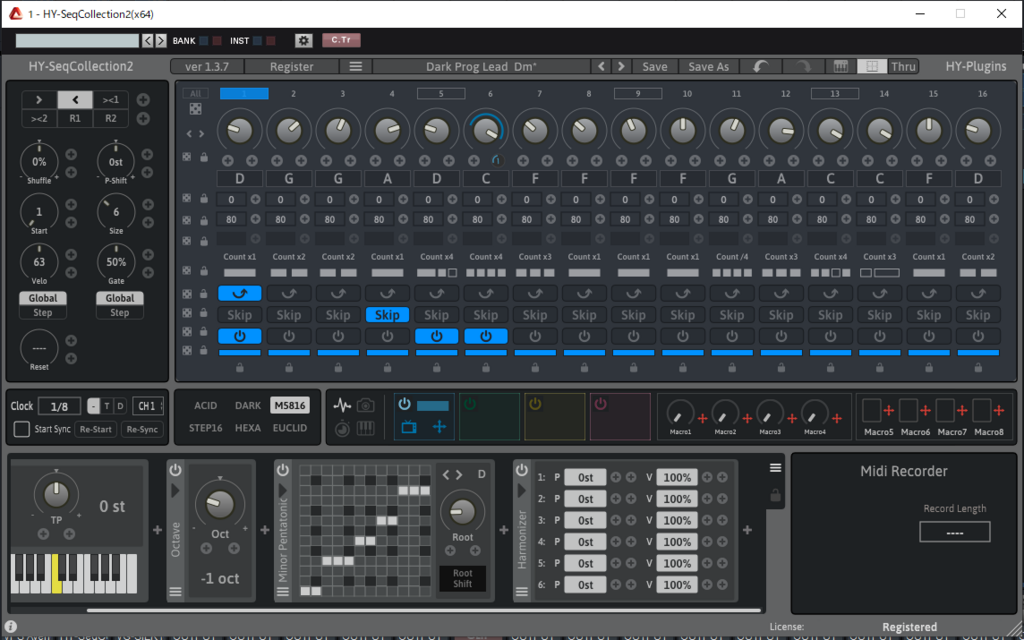Toggle the Minor Pentatonic module power button

(x=282, y=470)
